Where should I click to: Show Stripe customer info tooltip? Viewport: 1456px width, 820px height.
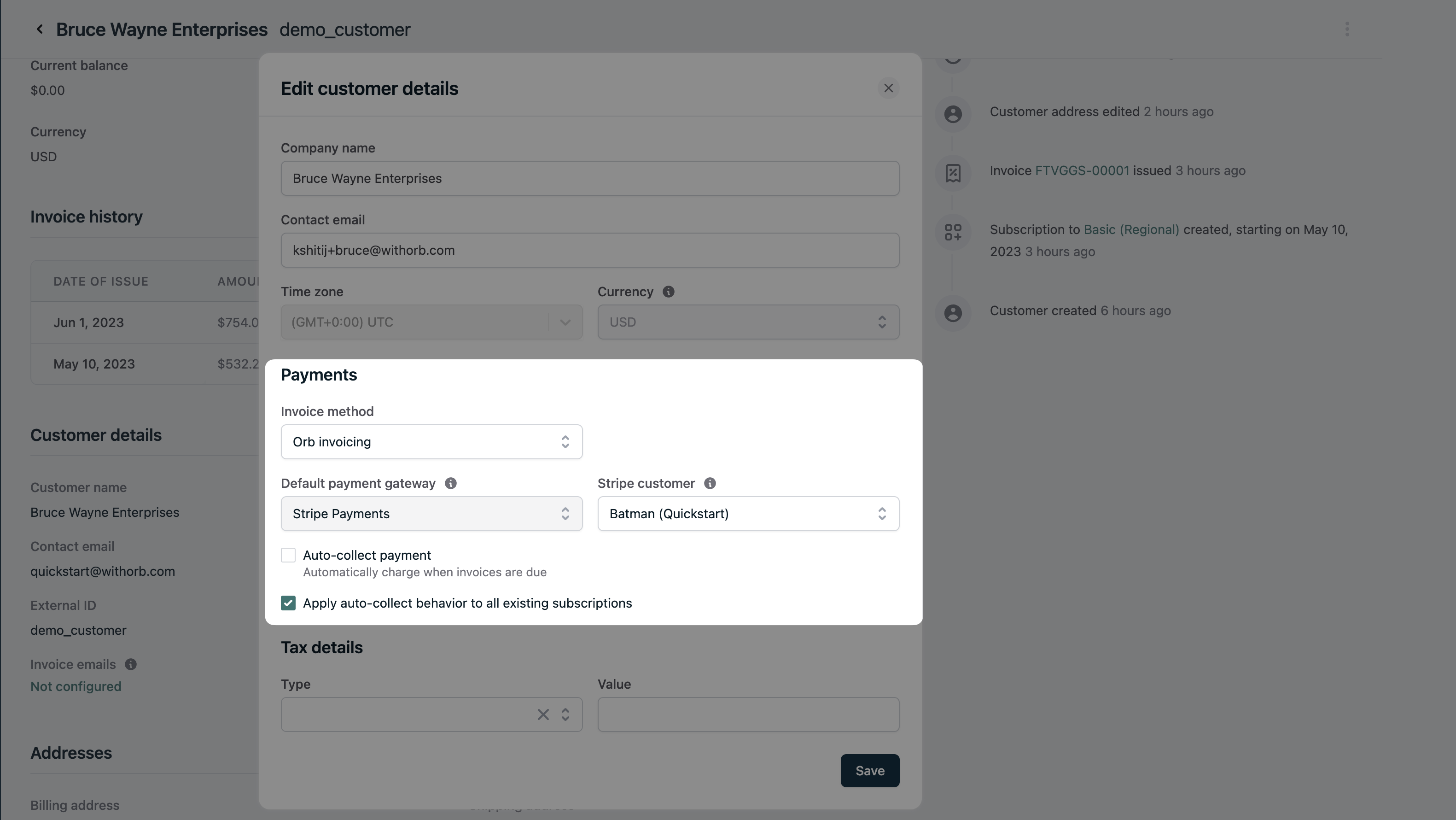(x=710, y=484)
